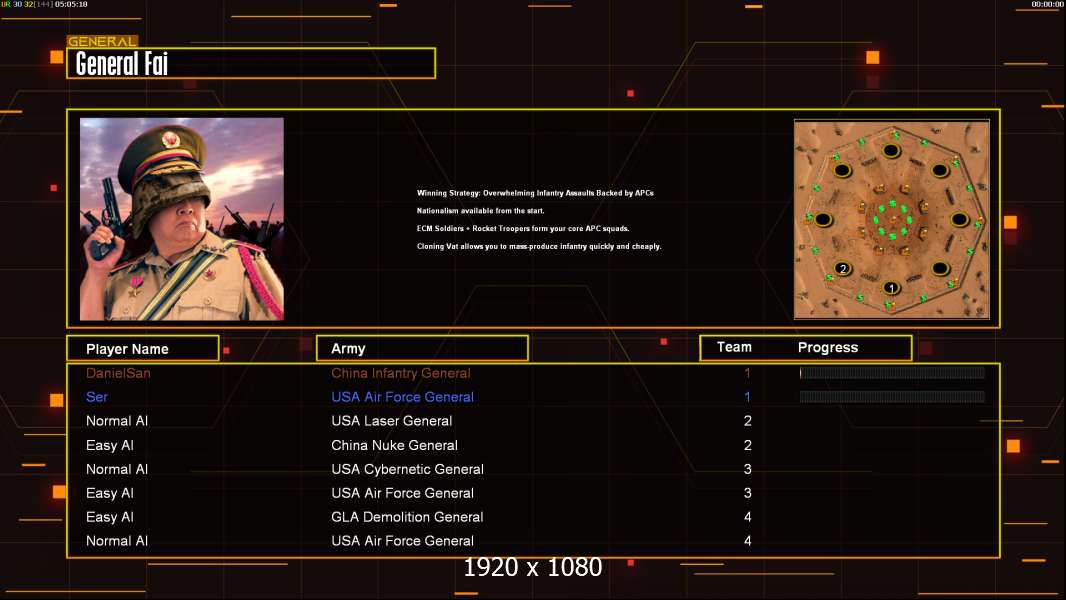Select the player named Ser
Image resolution: width=1066 pixels, height=600 pixels.
tap(97, 397)
